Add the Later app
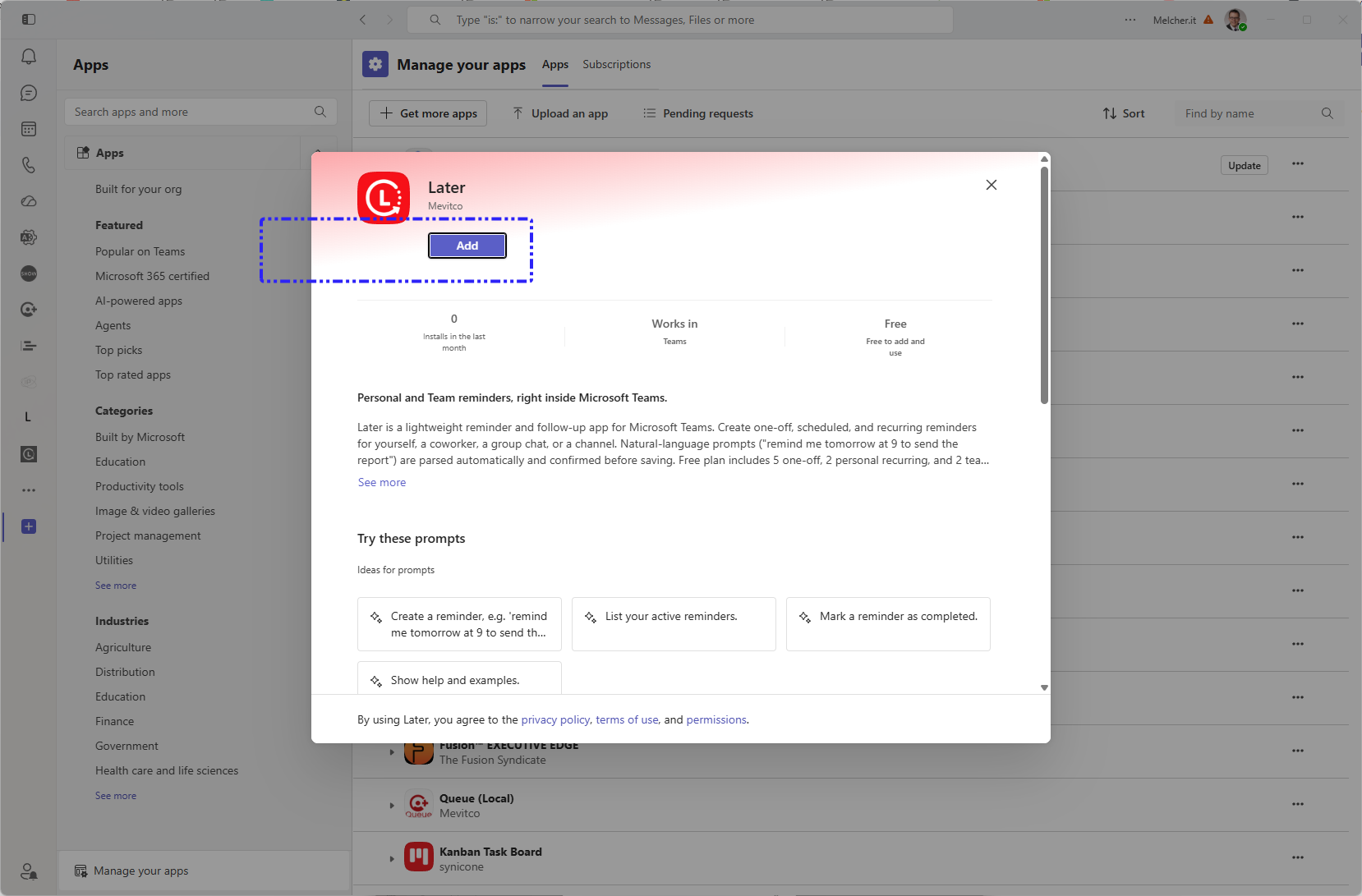This screenshot has height=896, width=1362. coord(467,246)
